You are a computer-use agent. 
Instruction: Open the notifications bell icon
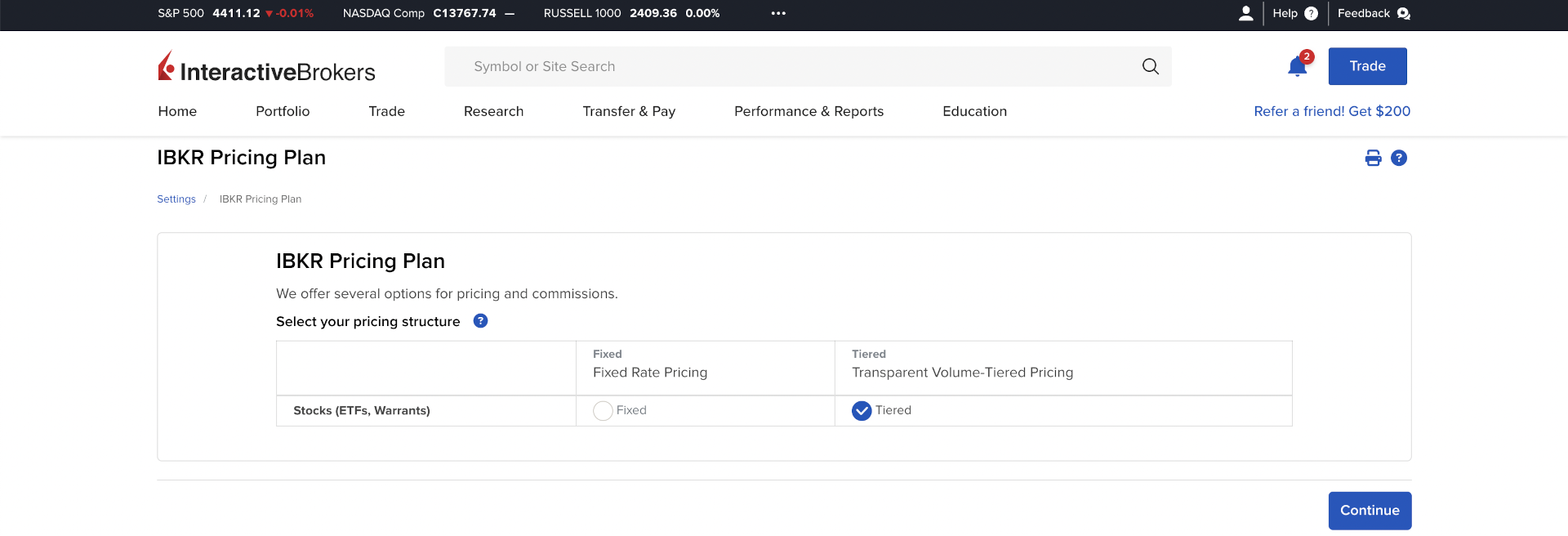(x=1297, y=66)
